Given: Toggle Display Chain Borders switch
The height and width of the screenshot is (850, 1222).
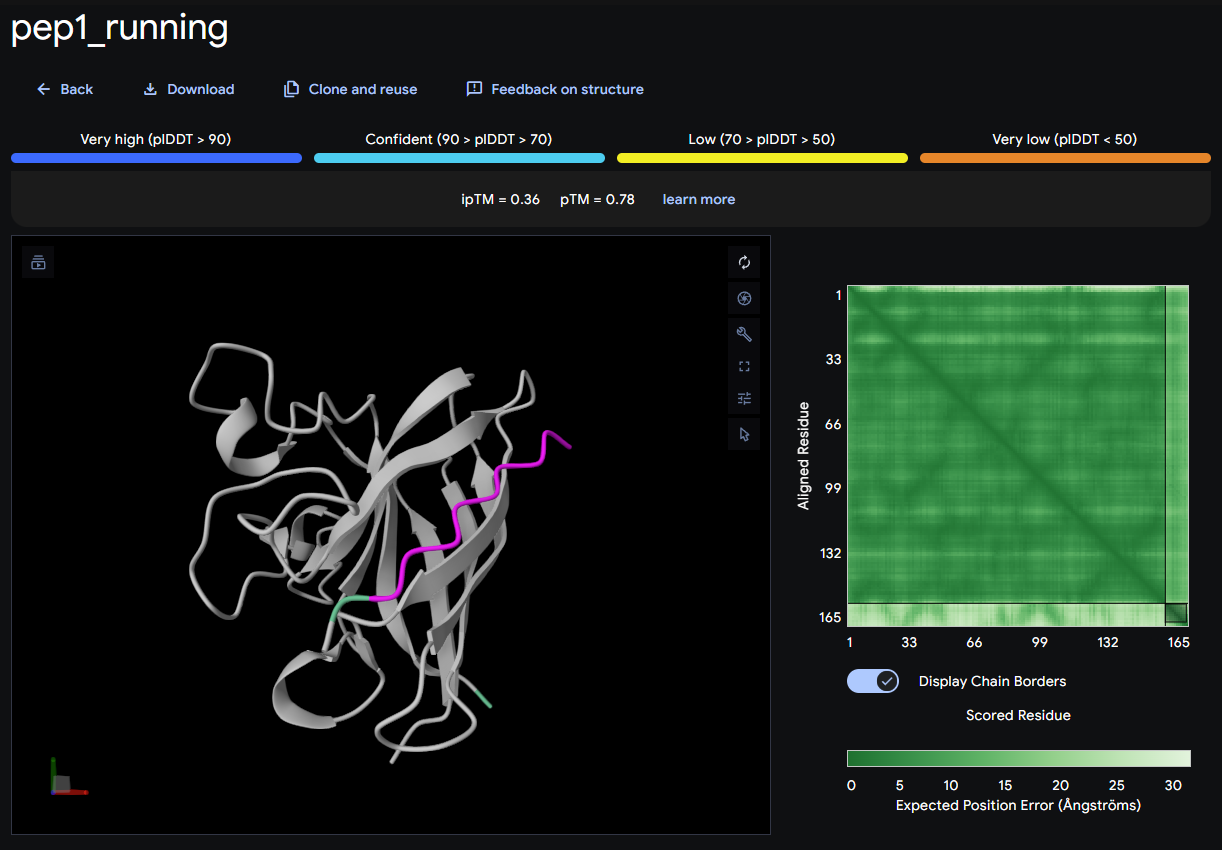Looking at the screenshot, I should click(x=873, y=681).
